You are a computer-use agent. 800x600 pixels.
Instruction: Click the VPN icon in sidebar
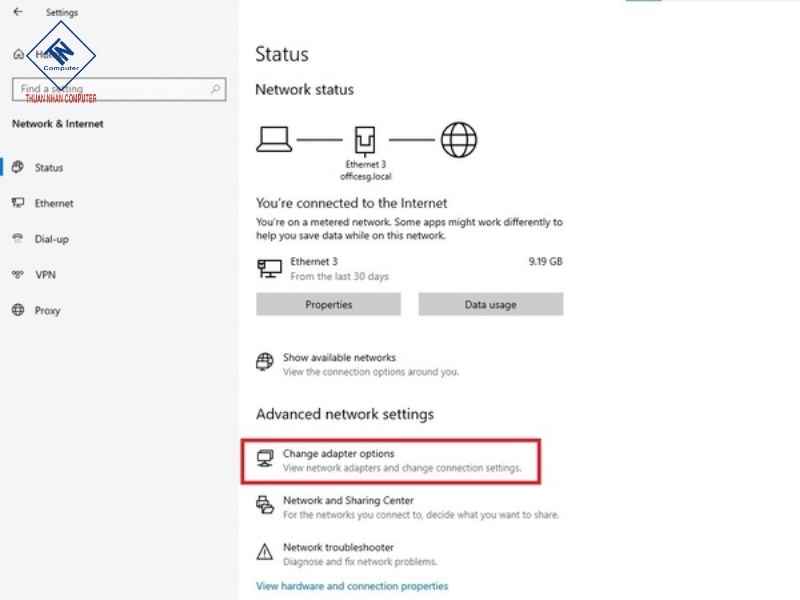pyautogui.click(x=17, y=274)
